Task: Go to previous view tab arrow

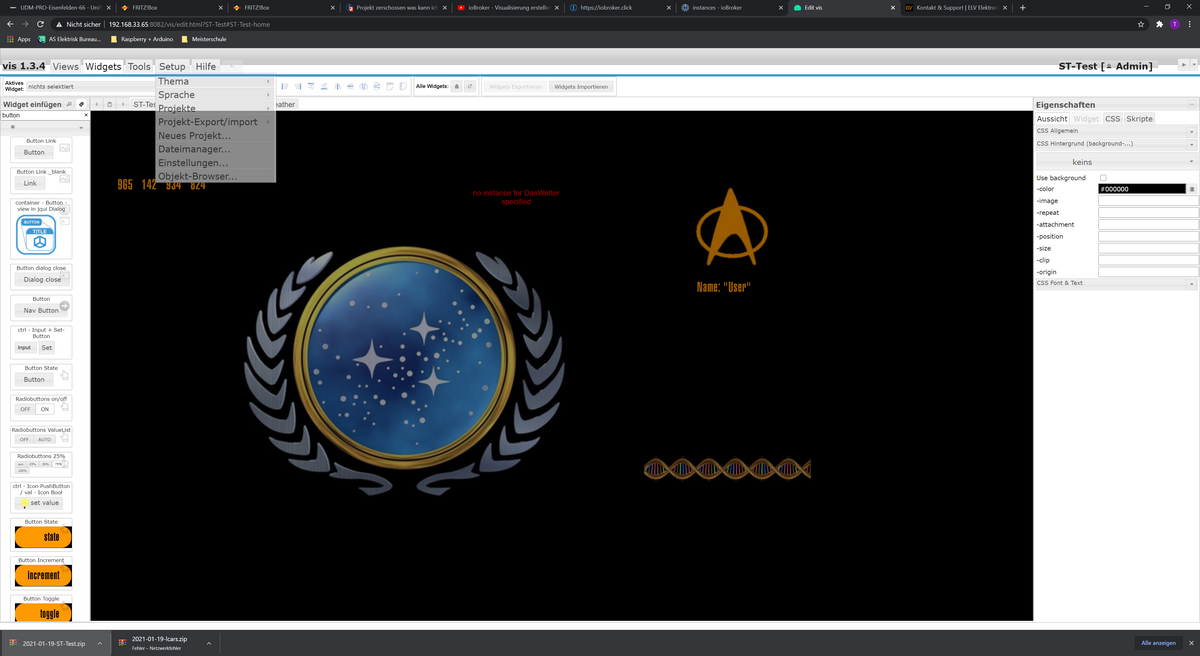Action: pos(96,104)
